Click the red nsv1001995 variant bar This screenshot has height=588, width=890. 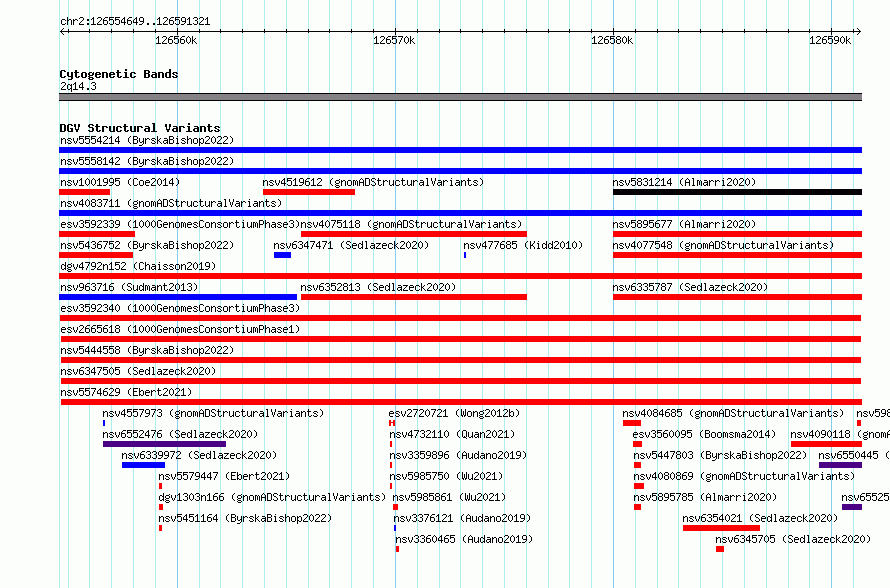[x=85, y=192]
